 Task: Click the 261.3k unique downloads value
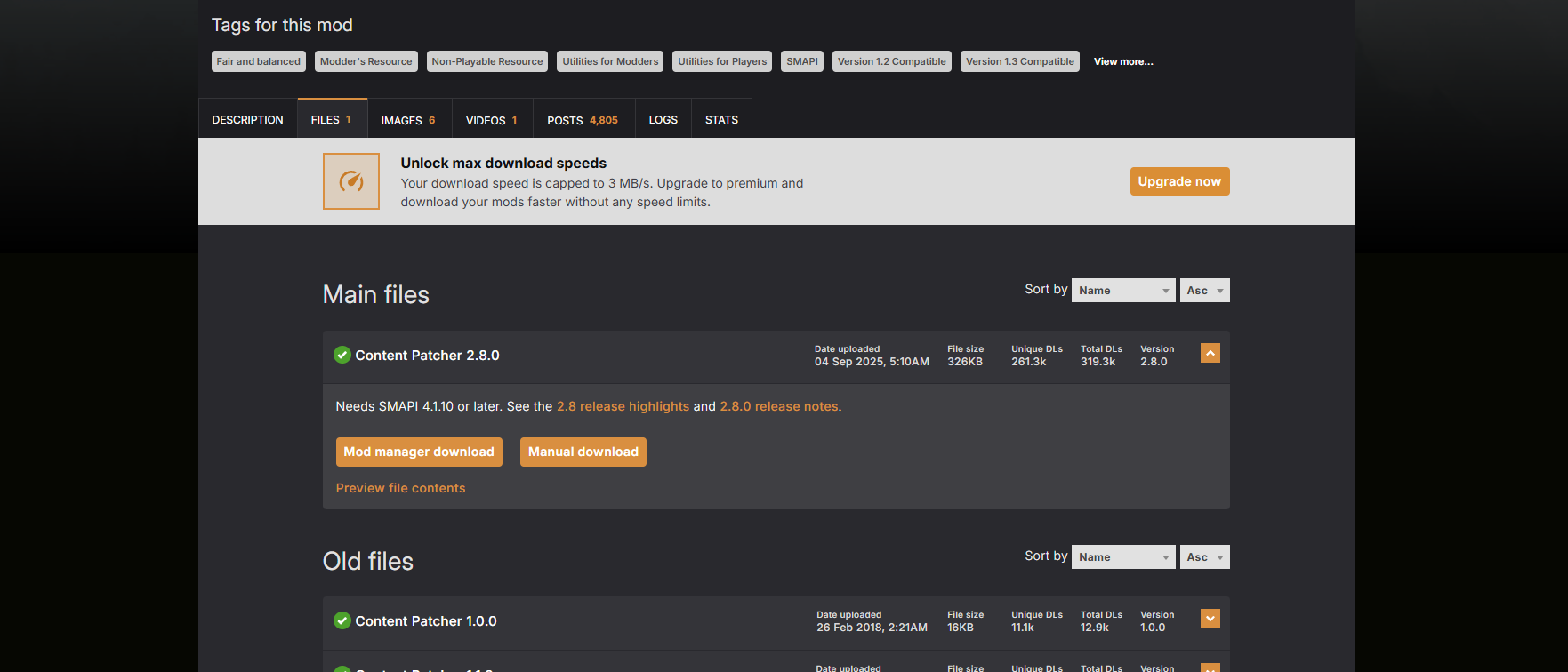coord(1029,362)
